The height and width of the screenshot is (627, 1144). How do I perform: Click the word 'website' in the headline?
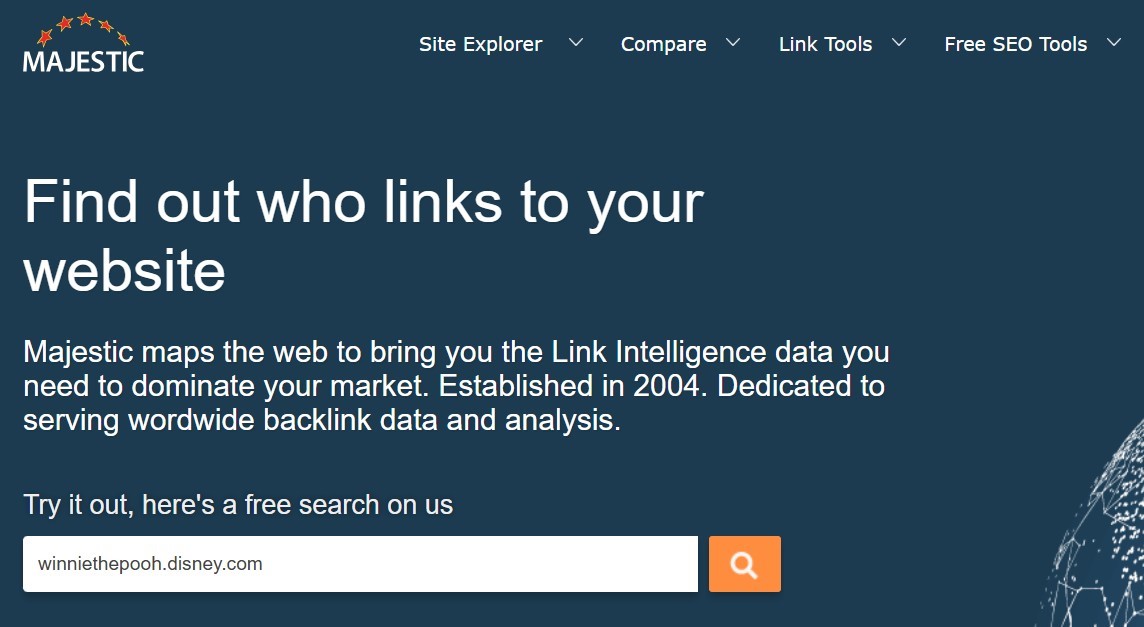point(124,271)
